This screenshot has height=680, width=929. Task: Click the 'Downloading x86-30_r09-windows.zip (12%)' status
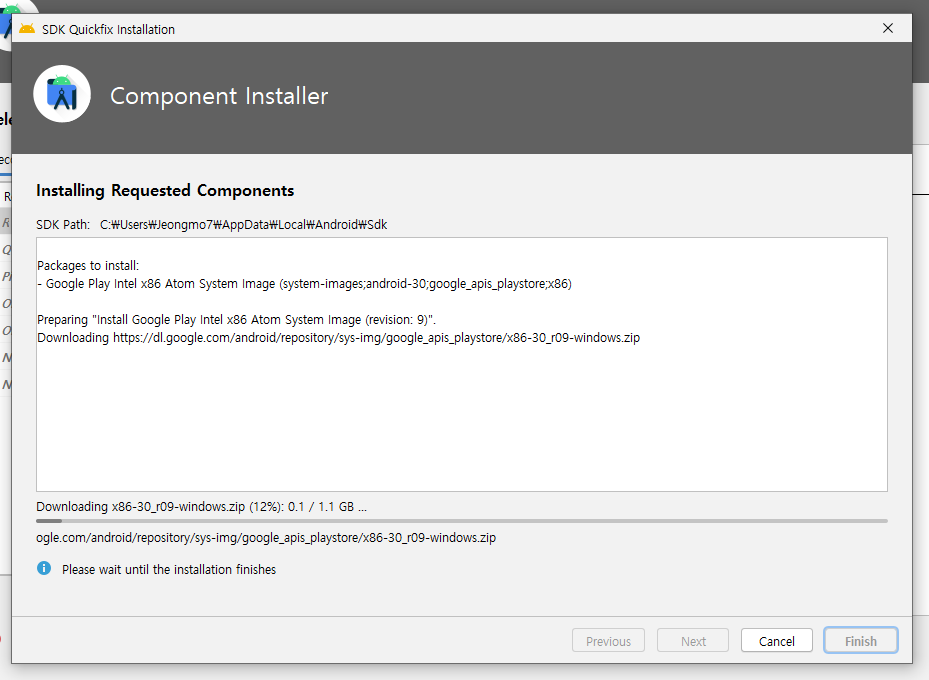click(x=201, y=507)
